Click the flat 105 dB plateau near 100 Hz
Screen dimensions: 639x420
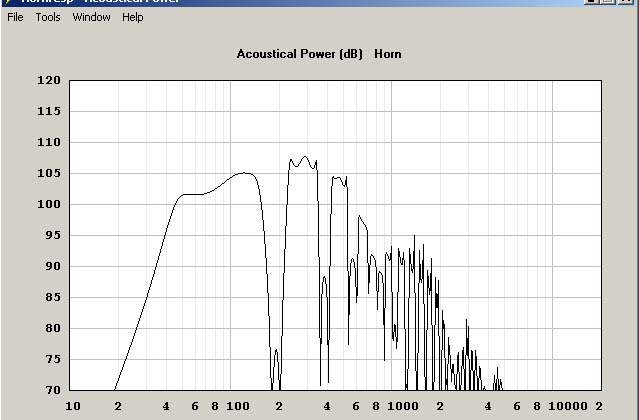point(245,173)
